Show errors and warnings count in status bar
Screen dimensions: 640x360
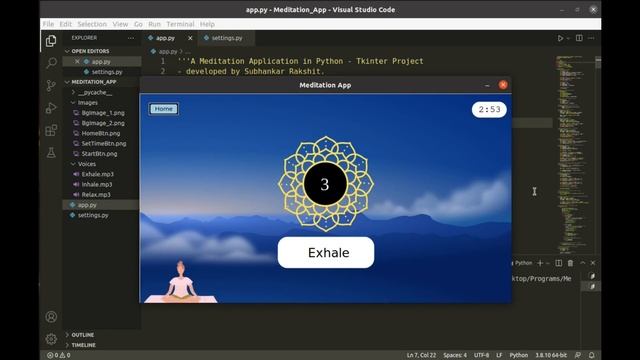58,355
